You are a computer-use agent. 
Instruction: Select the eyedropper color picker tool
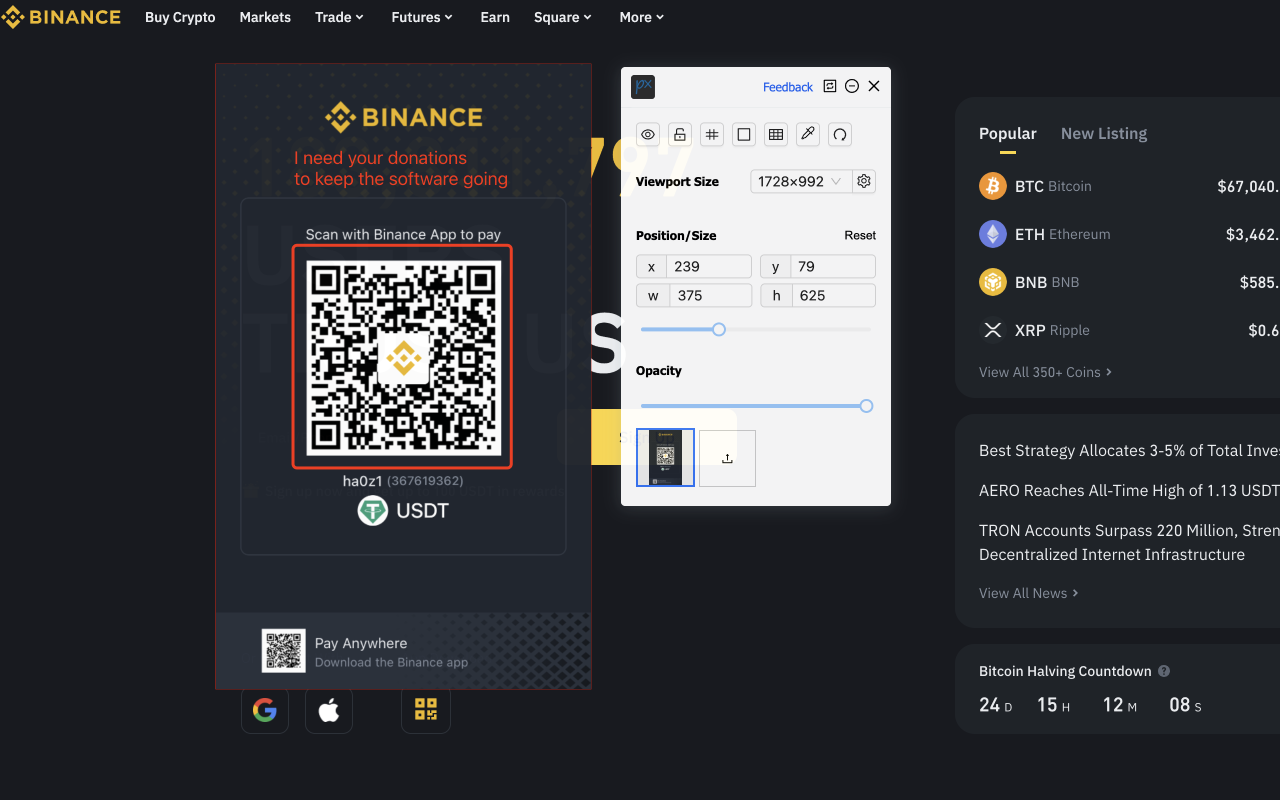coord(807,134)
